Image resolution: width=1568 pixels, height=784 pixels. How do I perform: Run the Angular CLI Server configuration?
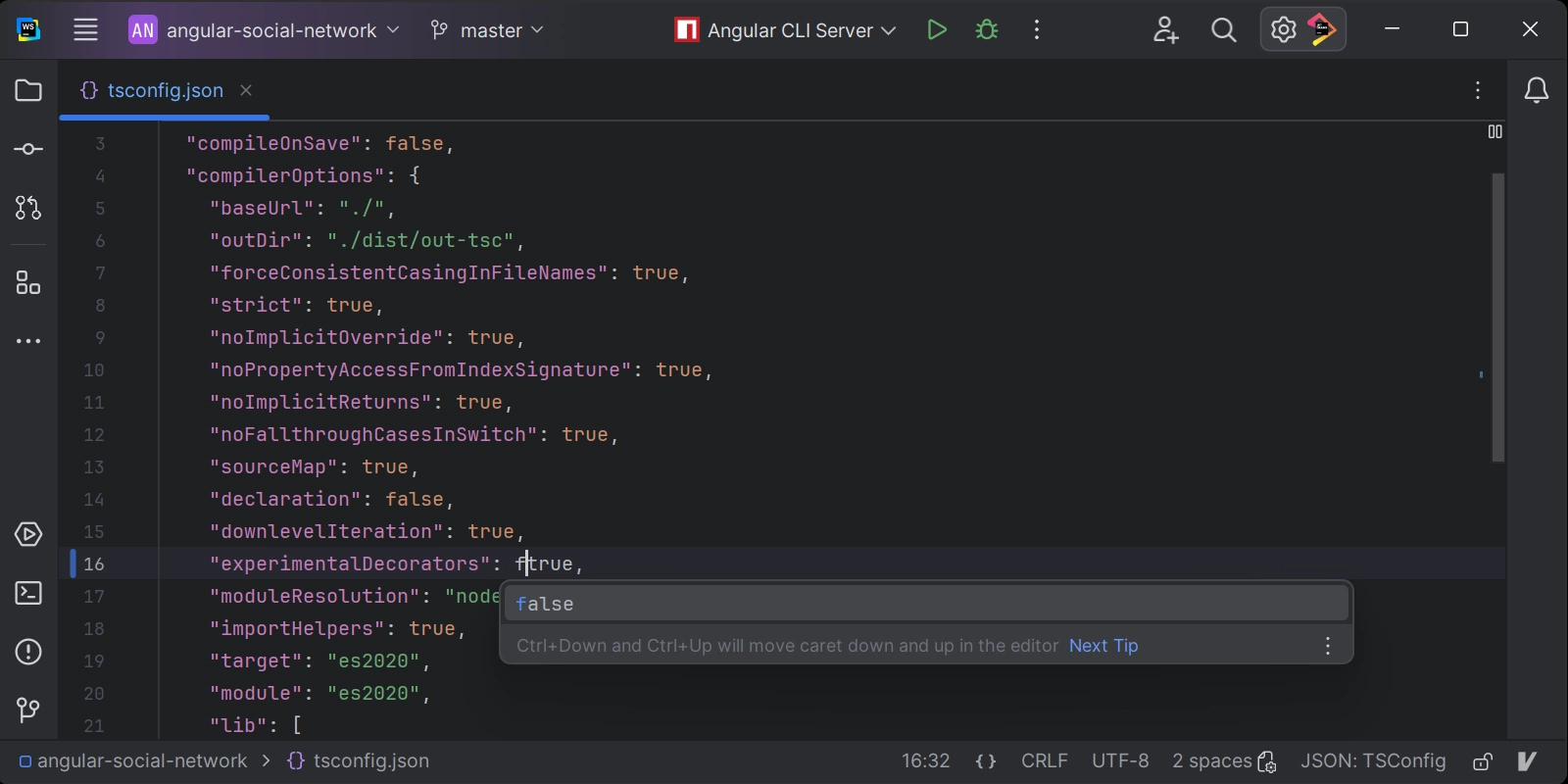tap(937, 29)
